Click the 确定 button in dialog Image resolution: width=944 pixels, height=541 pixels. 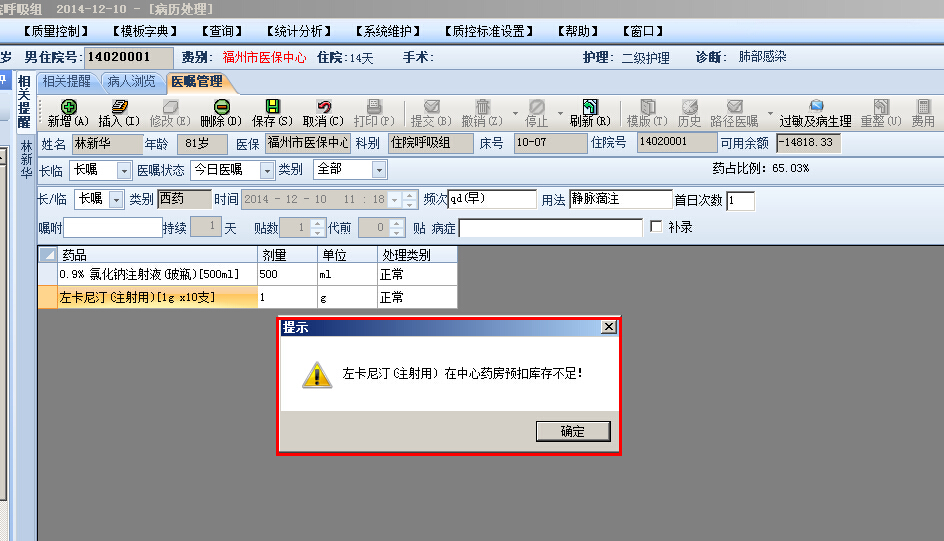point(573,431)
